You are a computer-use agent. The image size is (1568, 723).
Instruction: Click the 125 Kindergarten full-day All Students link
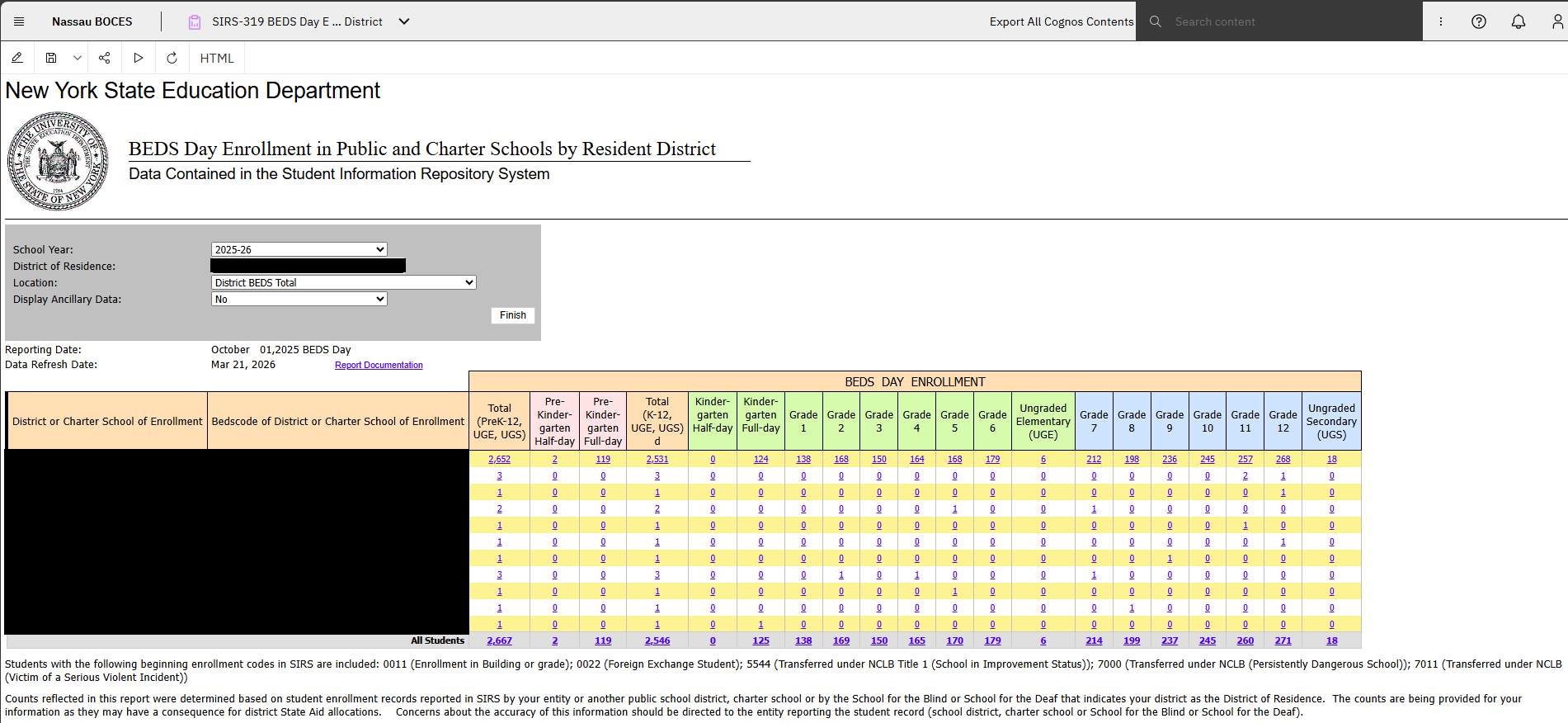[760, 640]
